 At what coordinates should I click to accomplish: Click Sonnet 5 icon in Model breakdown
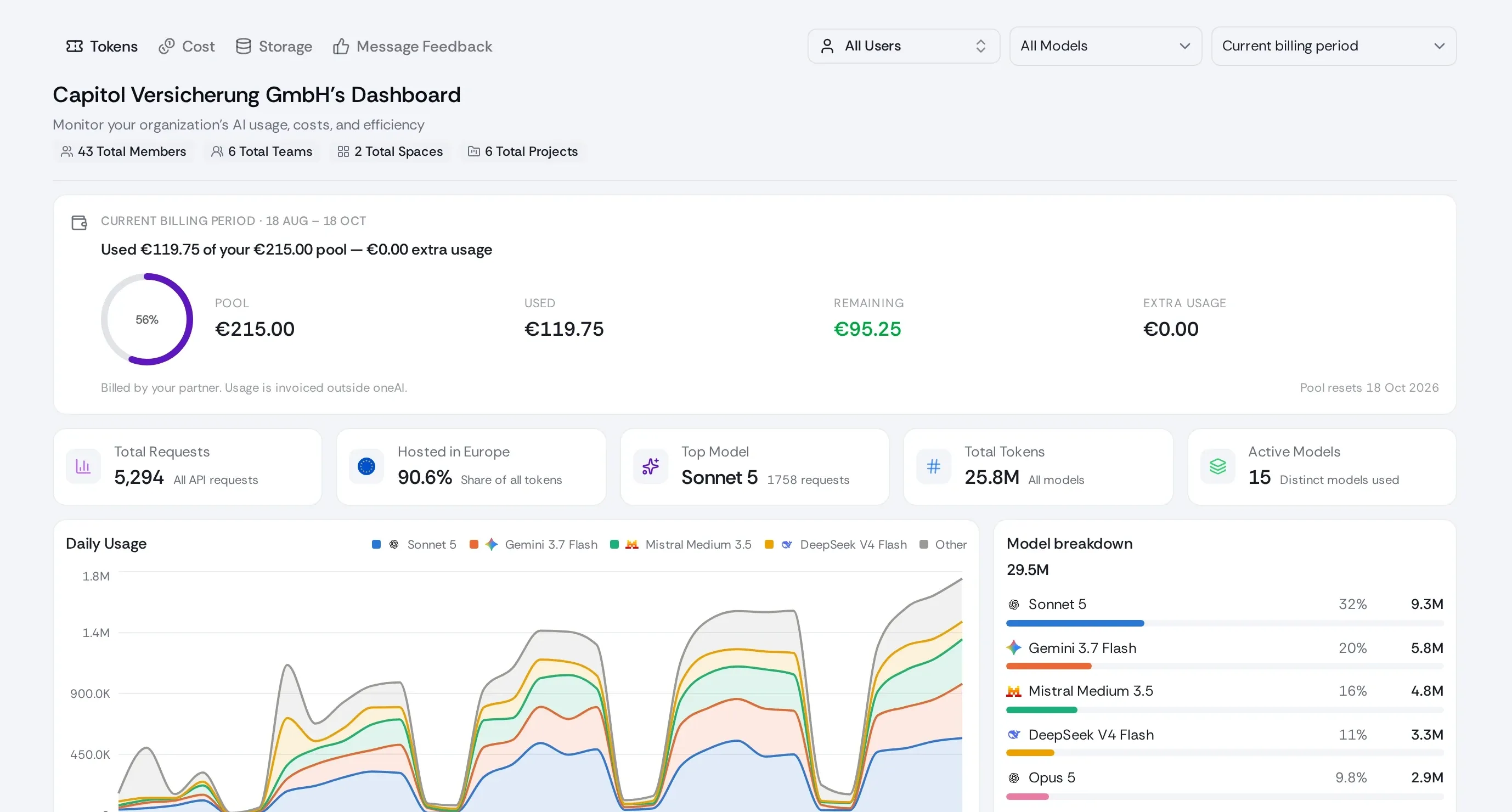tap(1014, 604)
